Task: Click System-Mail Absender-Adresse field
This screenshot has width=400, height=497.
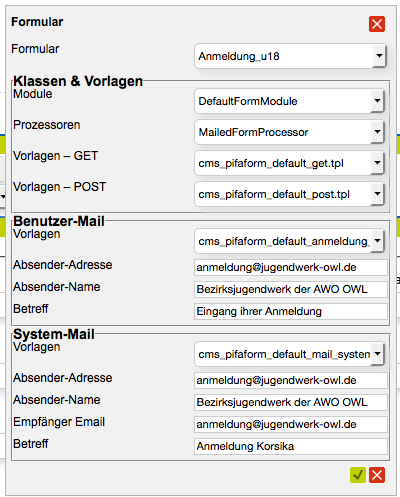Action: [x=291, y=380]
